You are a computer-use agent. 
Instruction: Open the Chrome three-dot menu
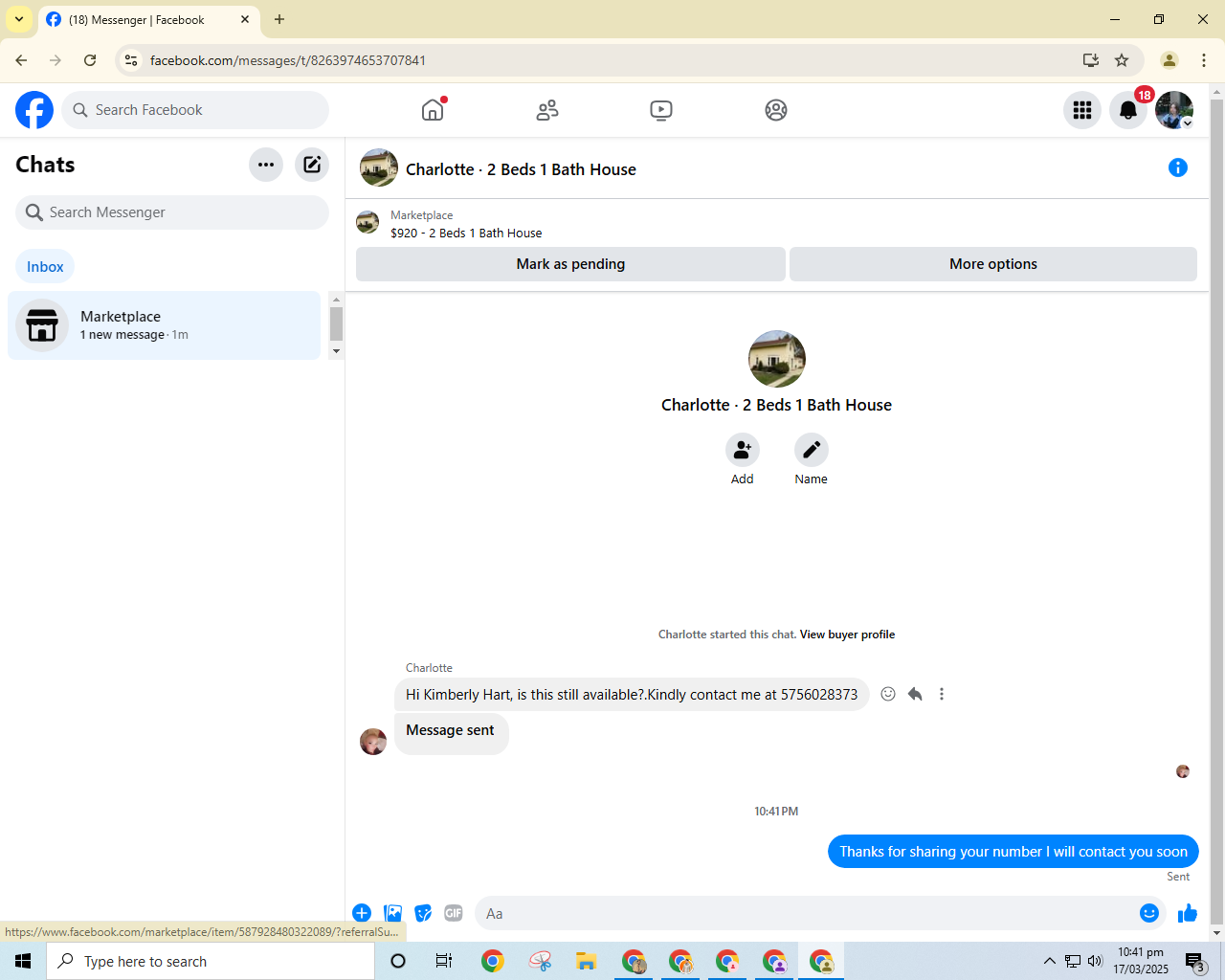pyautogui.click(x=1204, y=60)
